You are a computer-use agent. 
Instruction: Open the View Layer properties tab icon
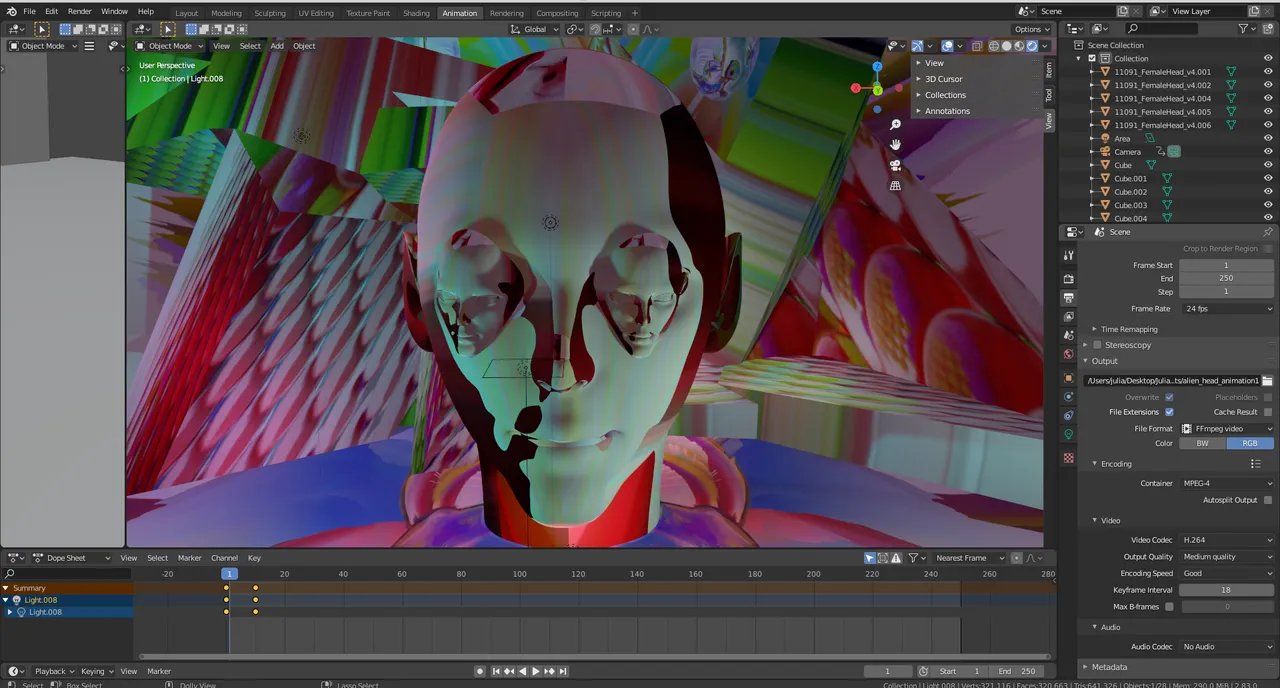coord(1068,317)
